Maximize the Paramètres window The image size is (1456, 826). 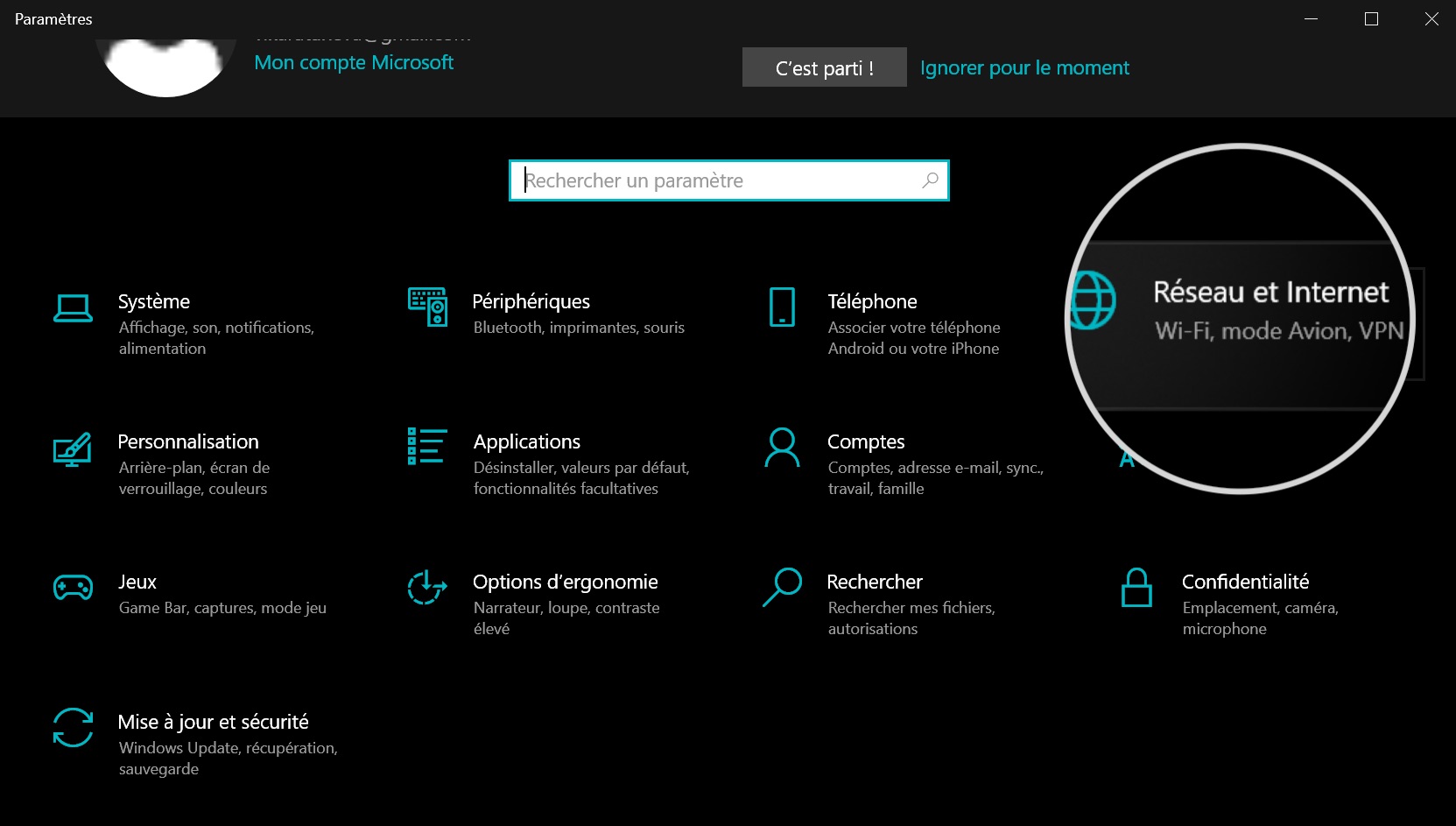[1371, 19]
